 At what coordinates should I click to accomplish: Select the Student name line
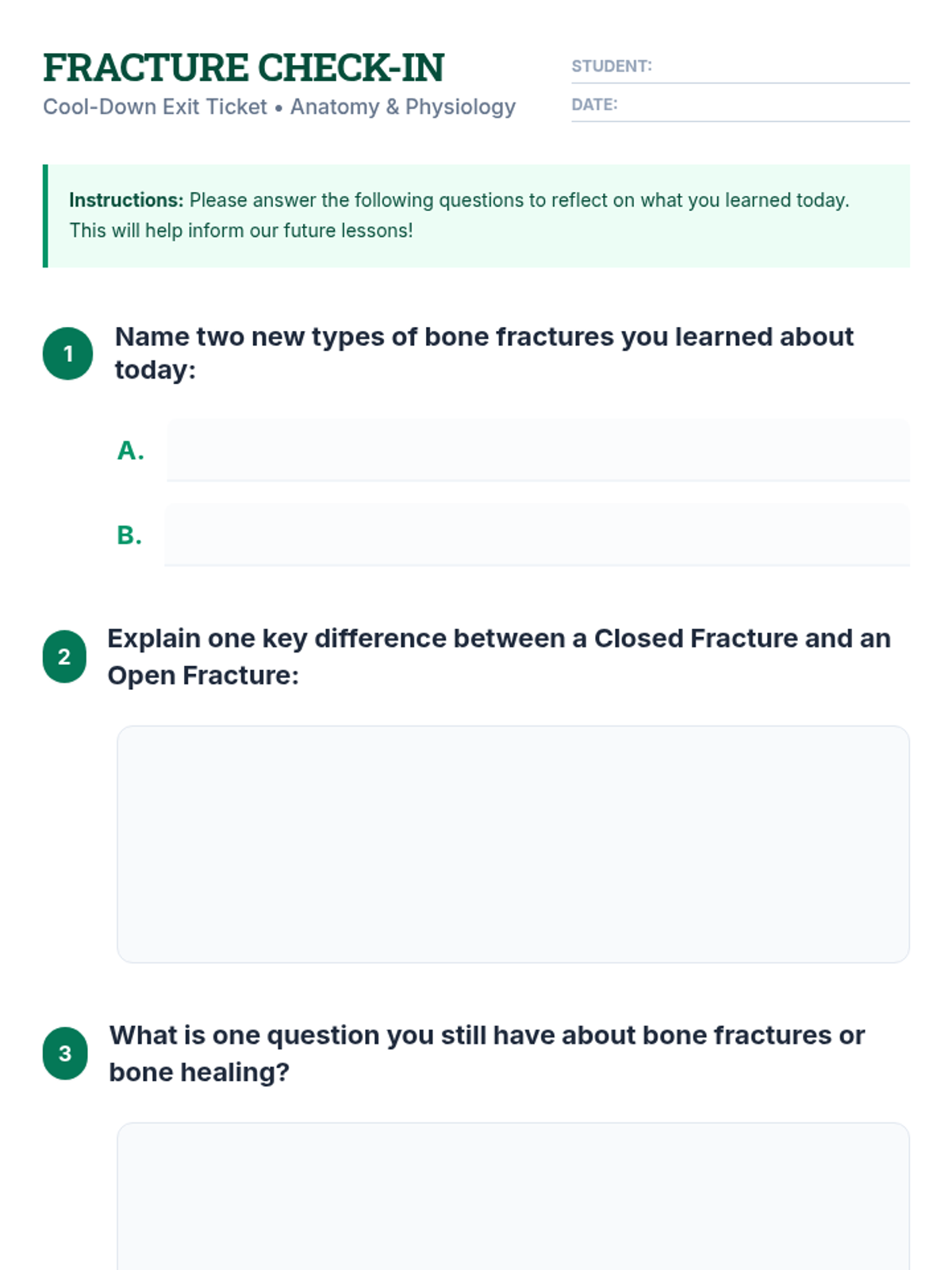[x=740, y=67]
